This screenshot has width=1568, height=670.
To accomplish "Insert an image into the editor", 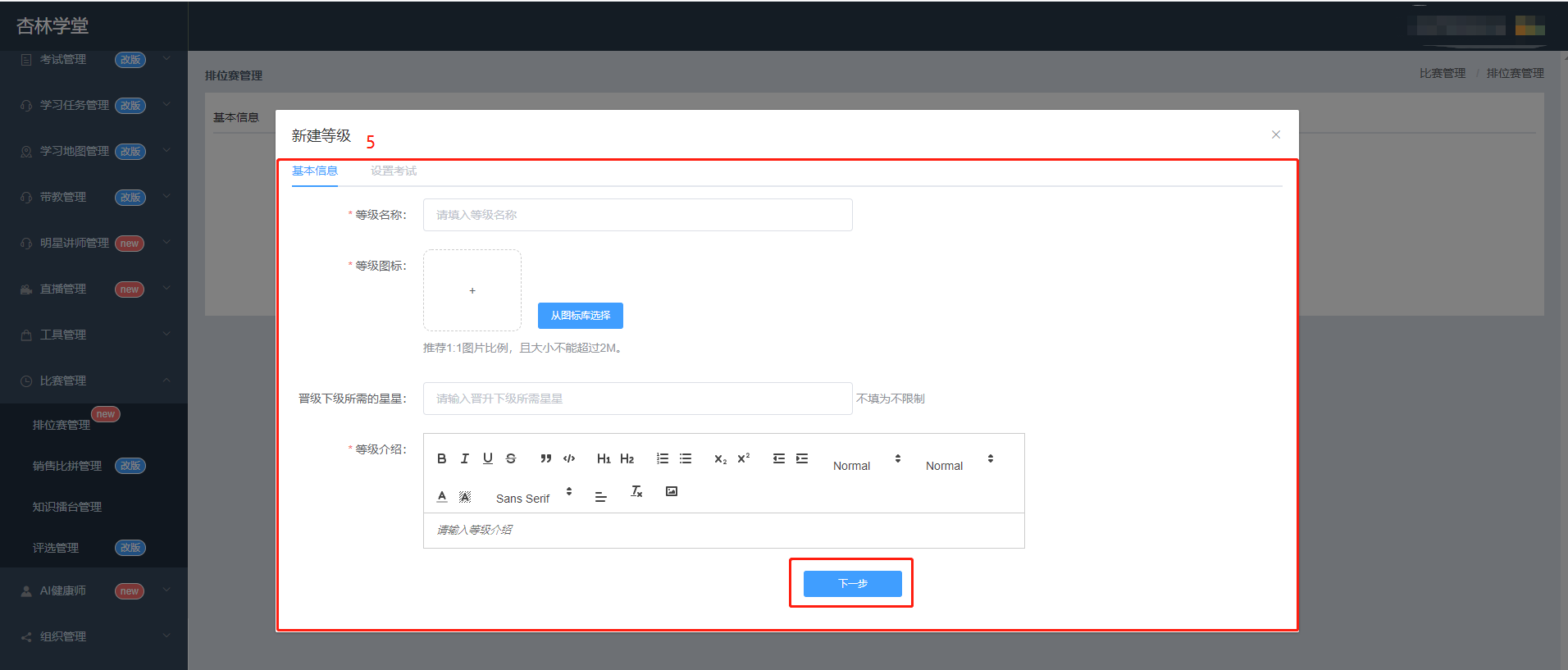I will (672, 491).
